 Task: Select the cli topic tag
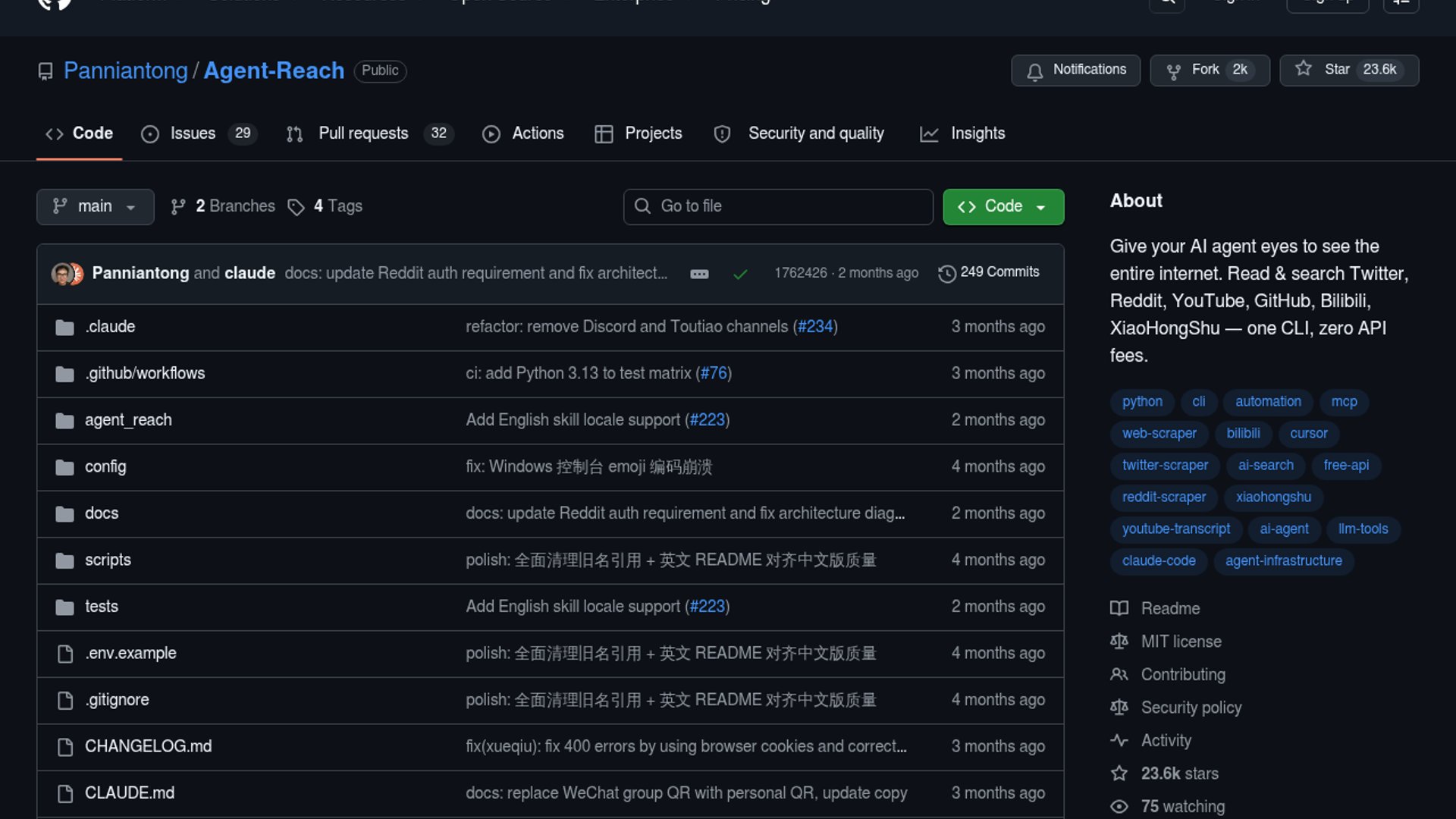click(x=1198, y=402)
